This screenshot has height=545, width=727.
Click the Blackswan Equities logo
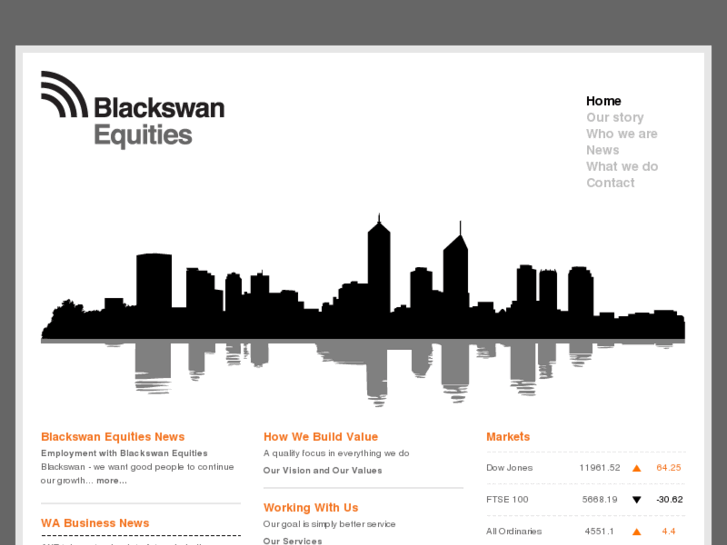pos(133,110)
